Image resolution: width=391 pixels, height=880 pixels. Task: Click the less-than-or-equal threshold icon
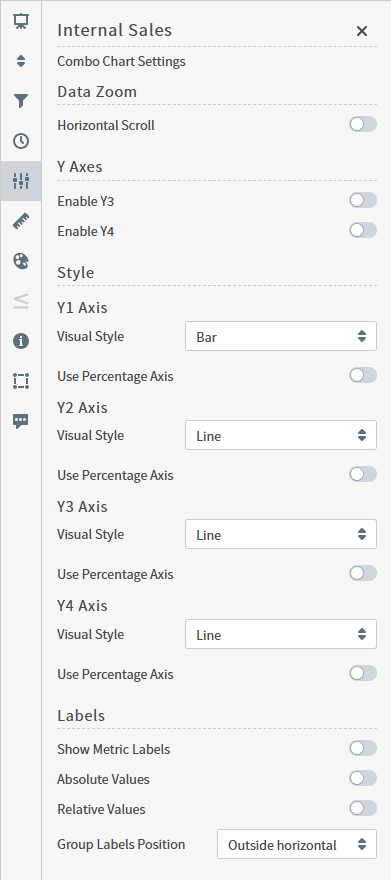[21, 301]
